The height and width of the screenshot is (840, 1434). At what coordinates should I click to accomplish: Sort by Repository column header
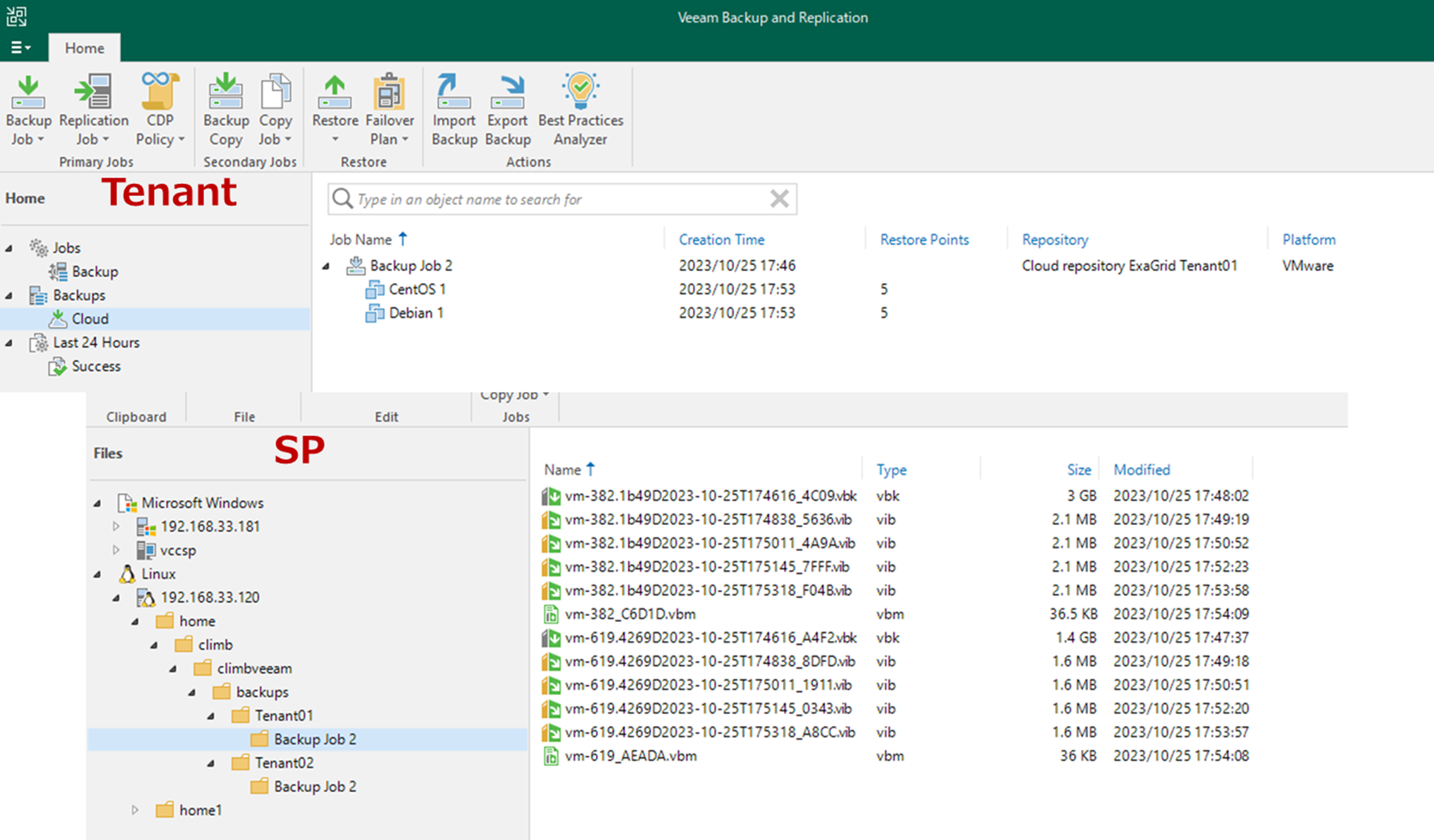coord(1055,240)
